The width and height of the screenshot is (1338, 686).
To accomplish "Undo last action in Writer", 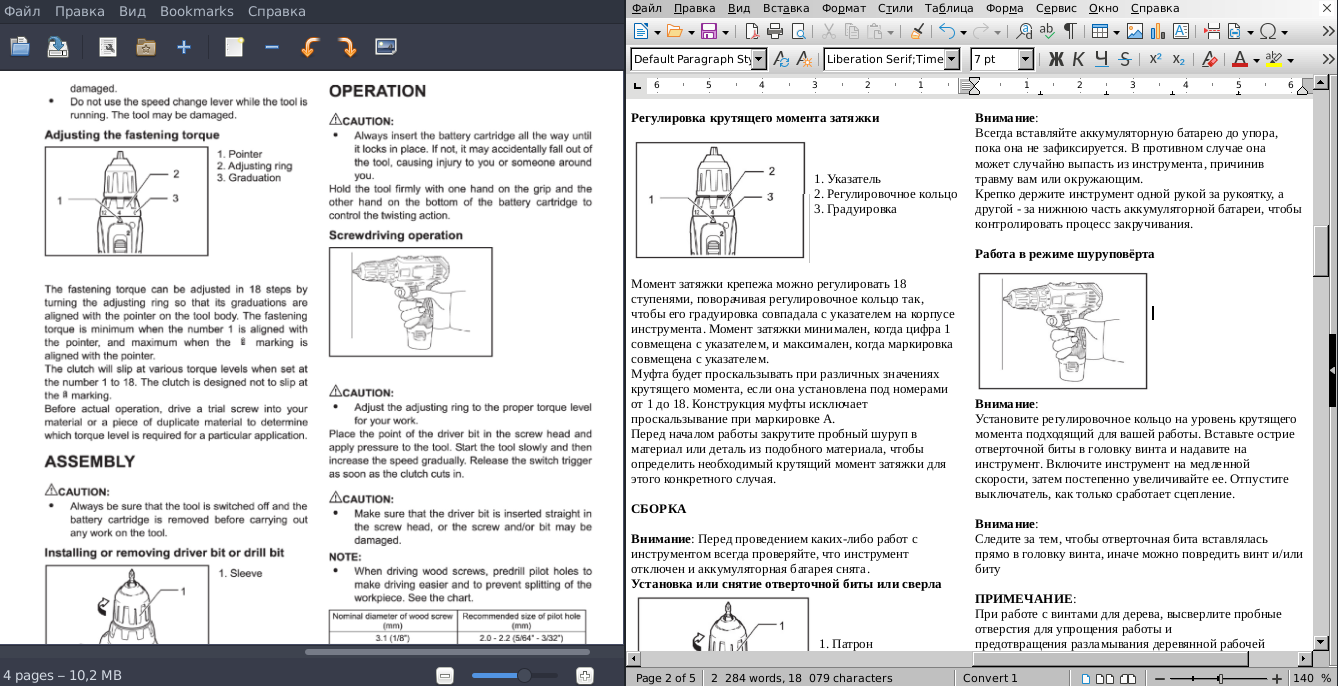I will click(946, 32).
